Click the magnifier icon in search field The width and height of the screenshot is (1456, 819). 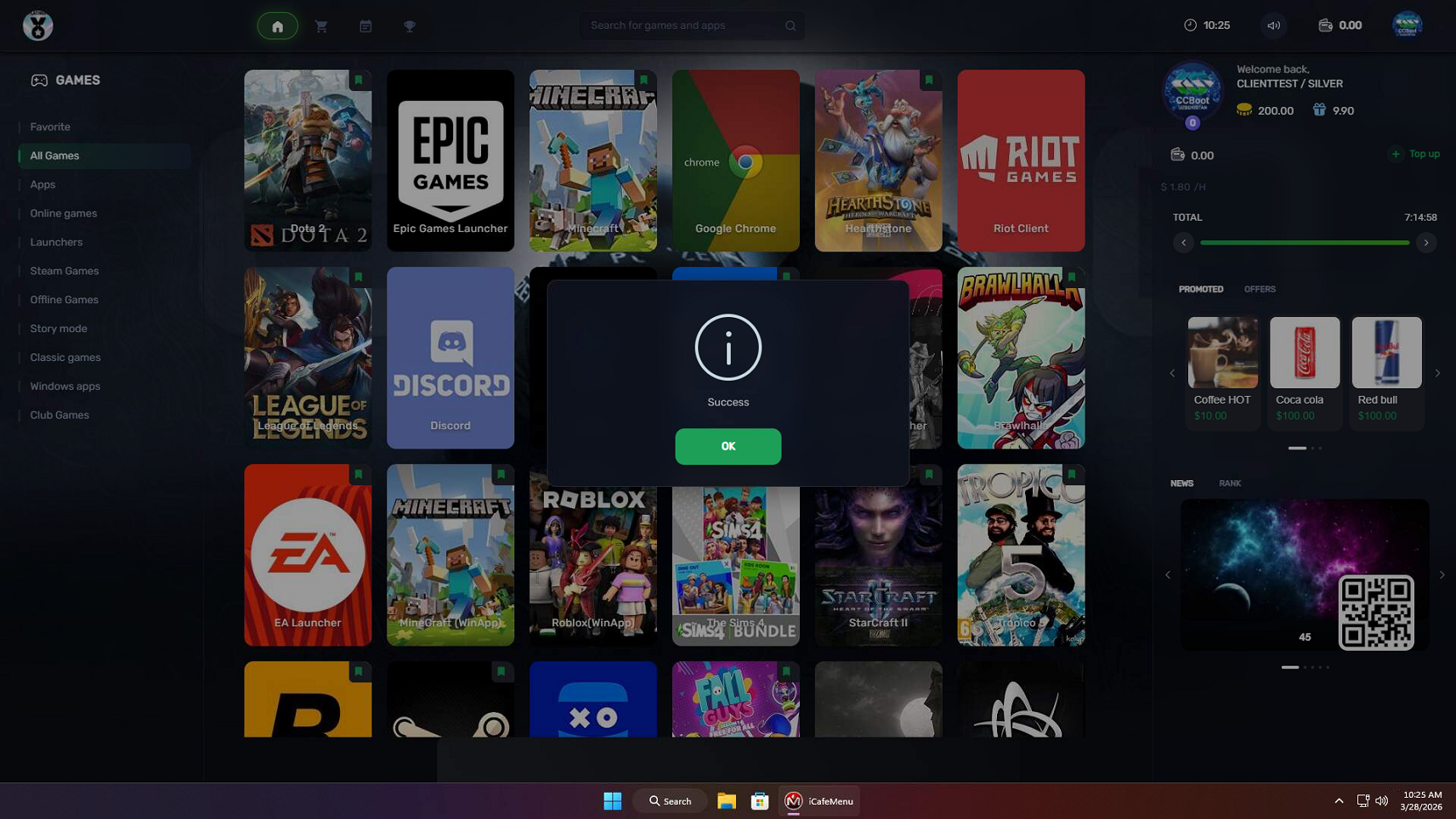790,25
